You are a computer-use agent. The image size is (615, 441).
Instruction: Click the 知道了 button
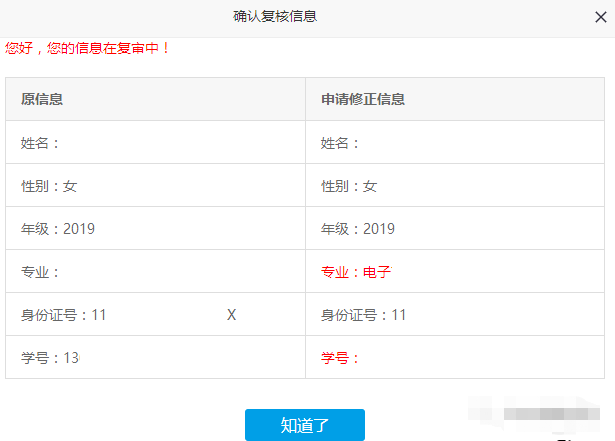point(305,425)
